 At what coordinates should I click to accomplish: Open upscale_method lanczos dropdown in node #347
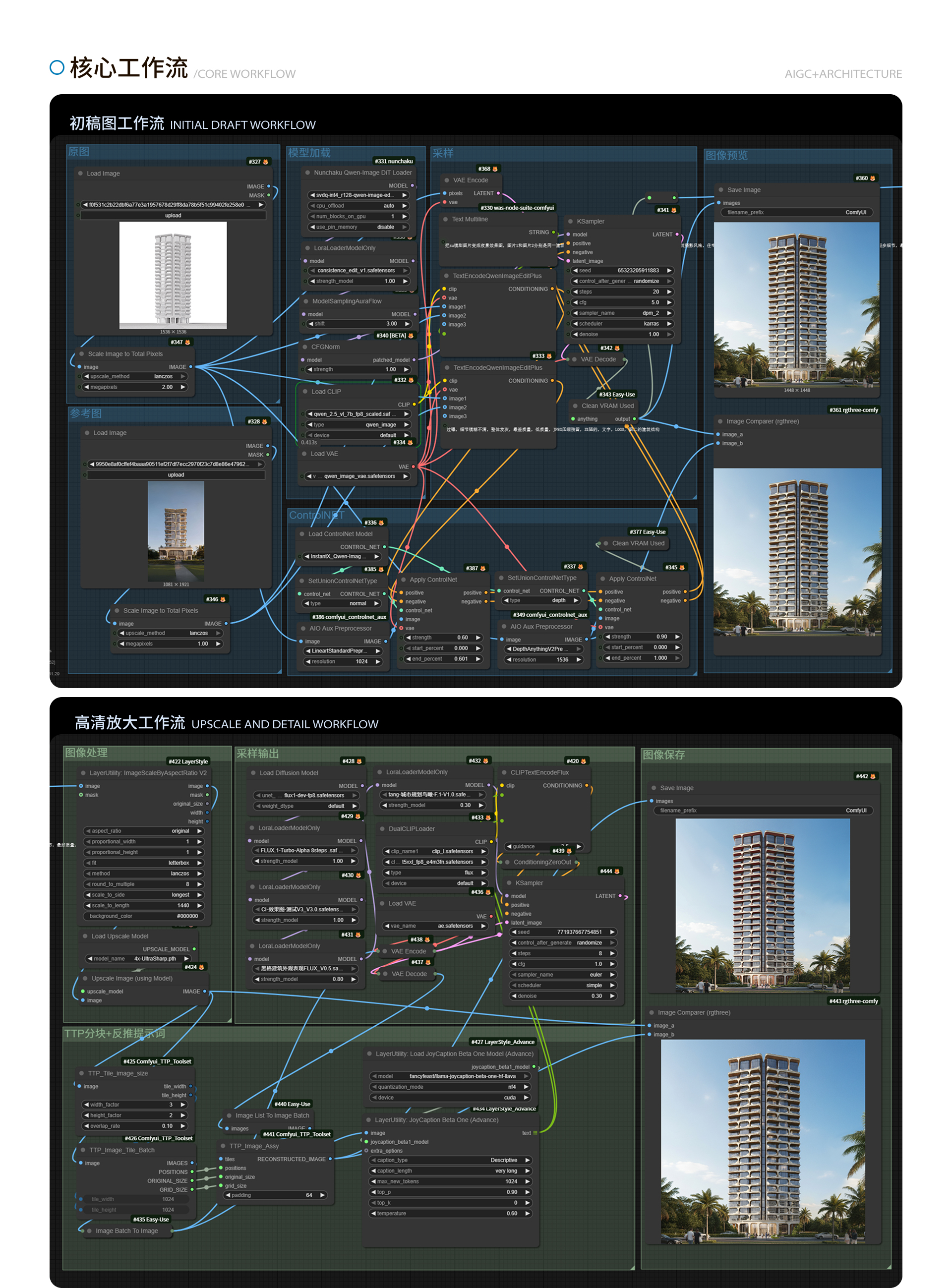(x=135, y=376)
